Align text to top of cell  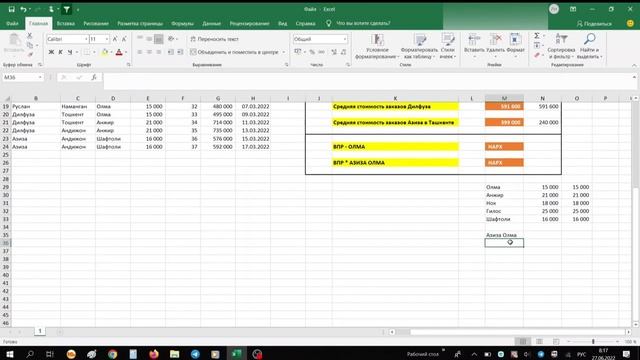(x=140, y=39)
